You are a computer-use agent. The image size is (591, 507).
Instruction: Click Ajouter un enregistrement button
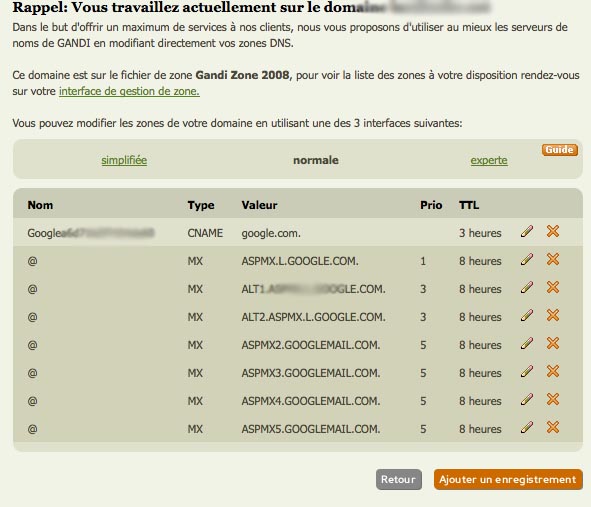[x=508, y=479]
